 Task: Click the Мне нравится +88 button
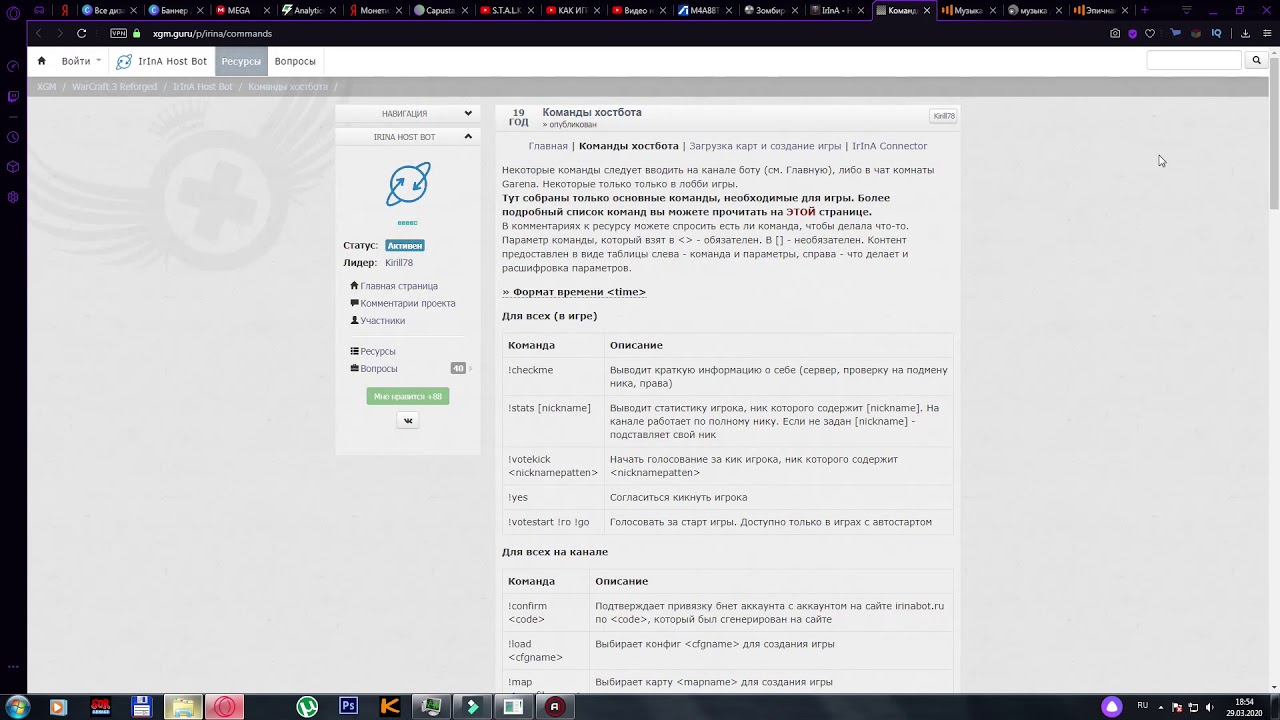pos(408,397)
